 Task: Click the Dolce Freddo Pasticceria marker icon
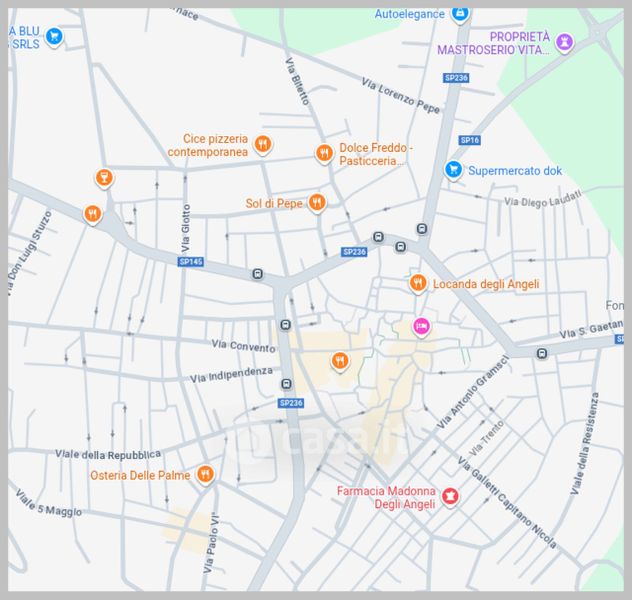click(x=323, y=153)
